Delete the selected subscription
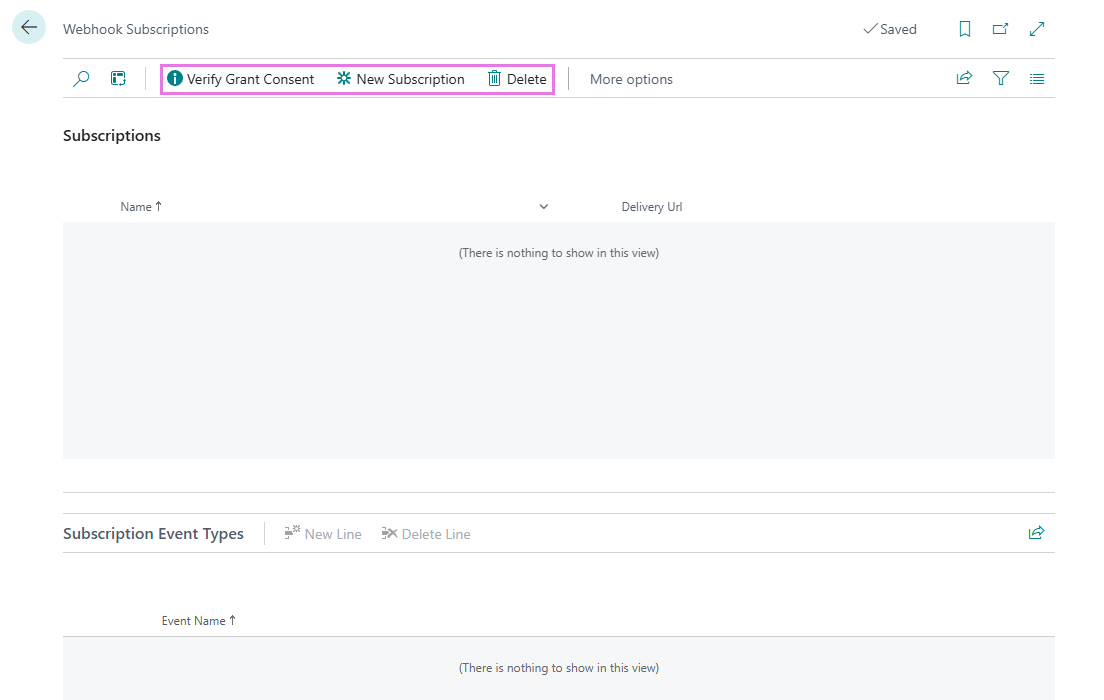 click(x=518, y=79)
